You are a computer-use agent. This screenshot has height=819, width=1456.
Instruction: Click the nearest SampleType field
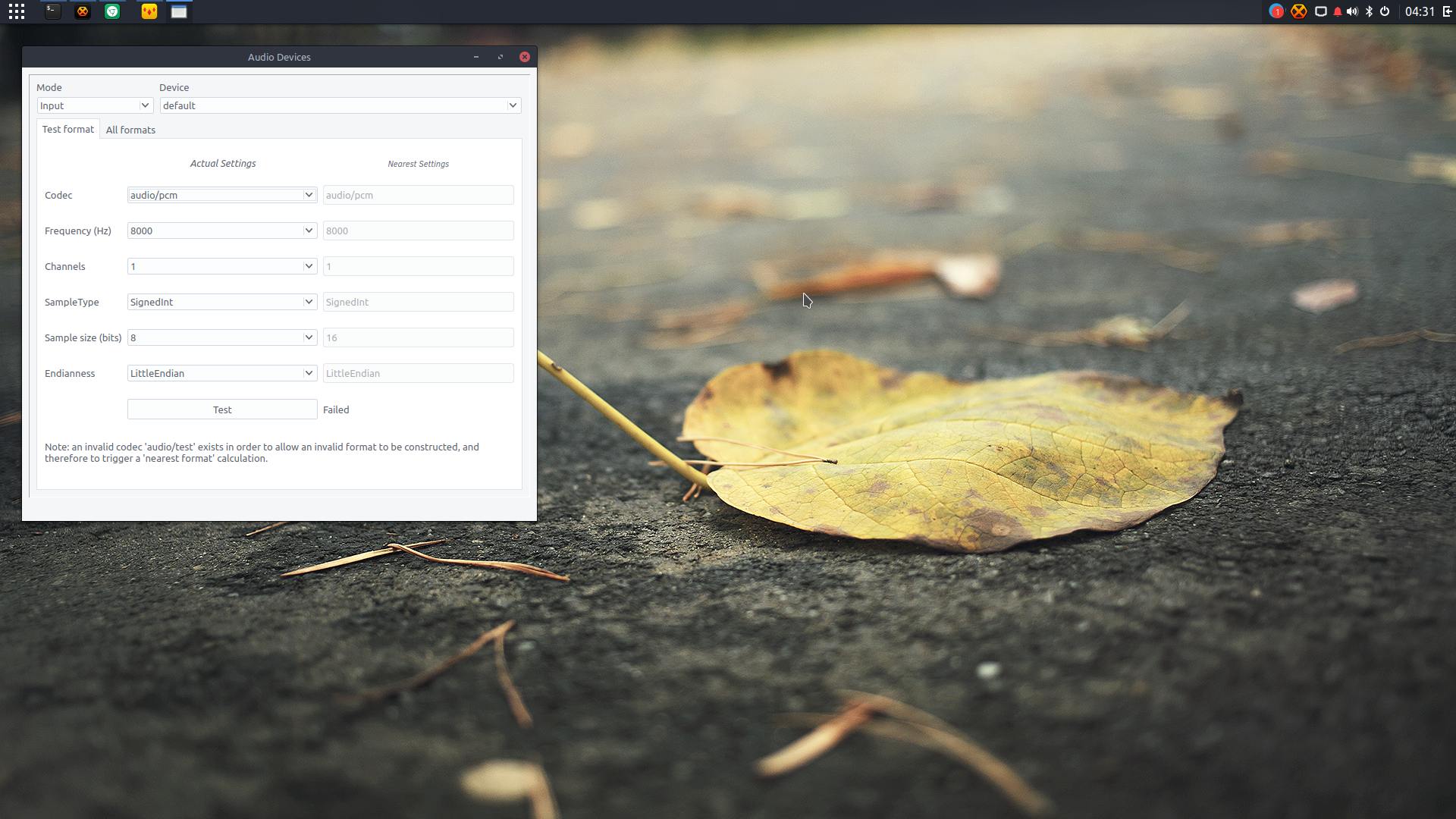[x=419, y=302]
